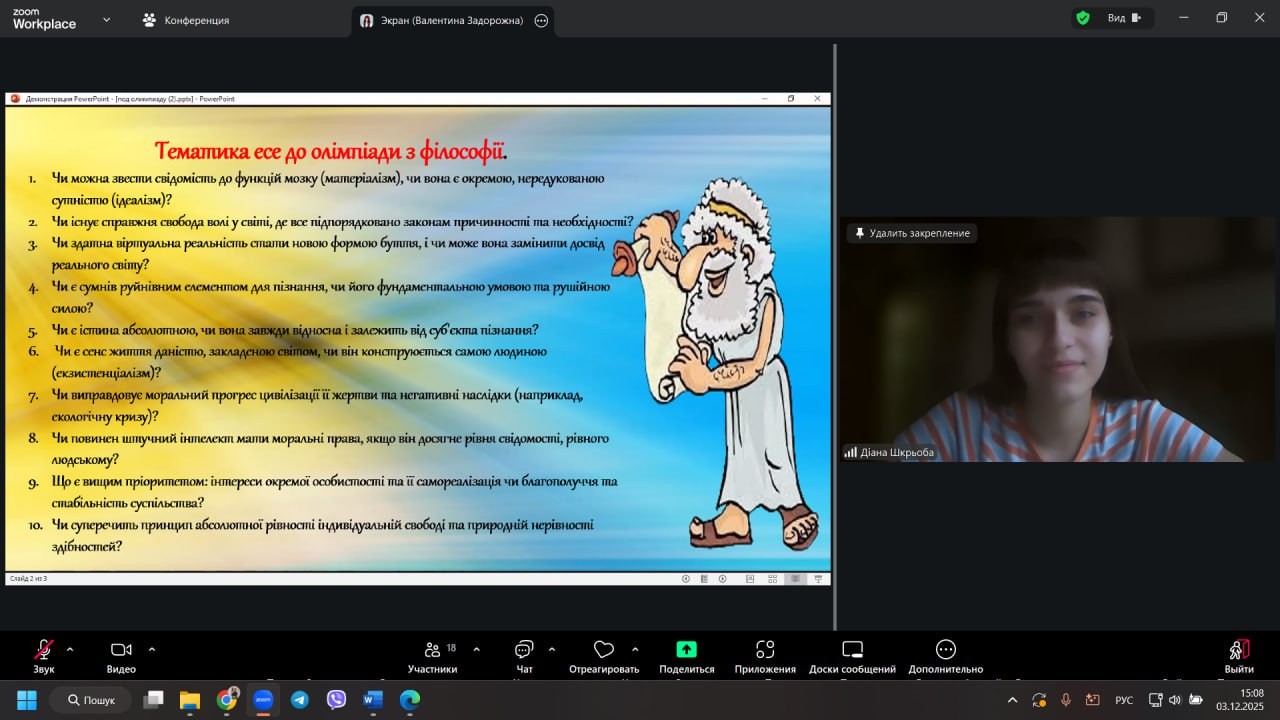Screen dimensions: 1280x720
Task: Open the Zoom Workplace dropdown chevron
Action: click(106, 19)
